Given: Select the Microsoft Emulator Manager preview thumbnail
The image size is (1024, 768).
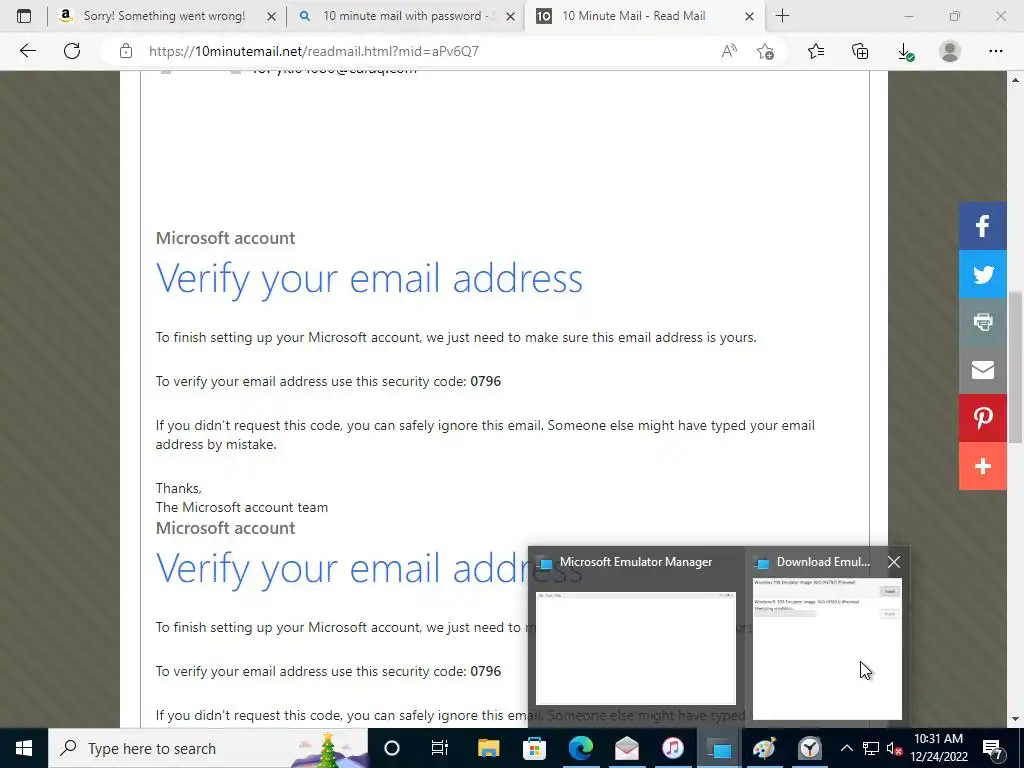Looking at the screenshot, I should [635, 648].
